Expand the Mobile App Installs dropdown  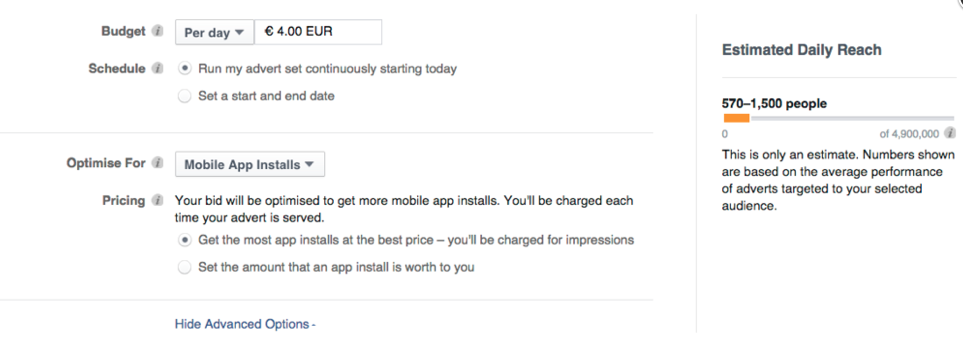250,165
